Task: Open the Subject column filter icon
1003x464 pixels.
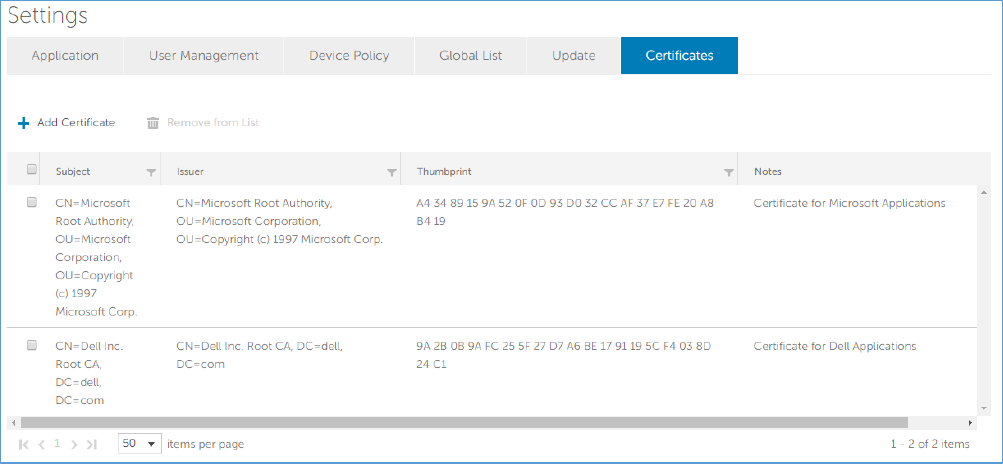Action: click(151, 172)
